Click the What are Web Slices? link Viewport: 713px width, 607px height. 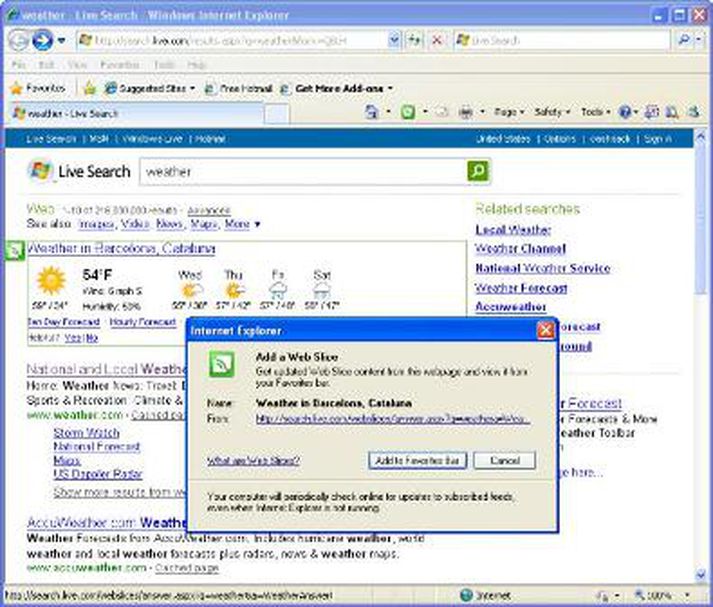253,461
